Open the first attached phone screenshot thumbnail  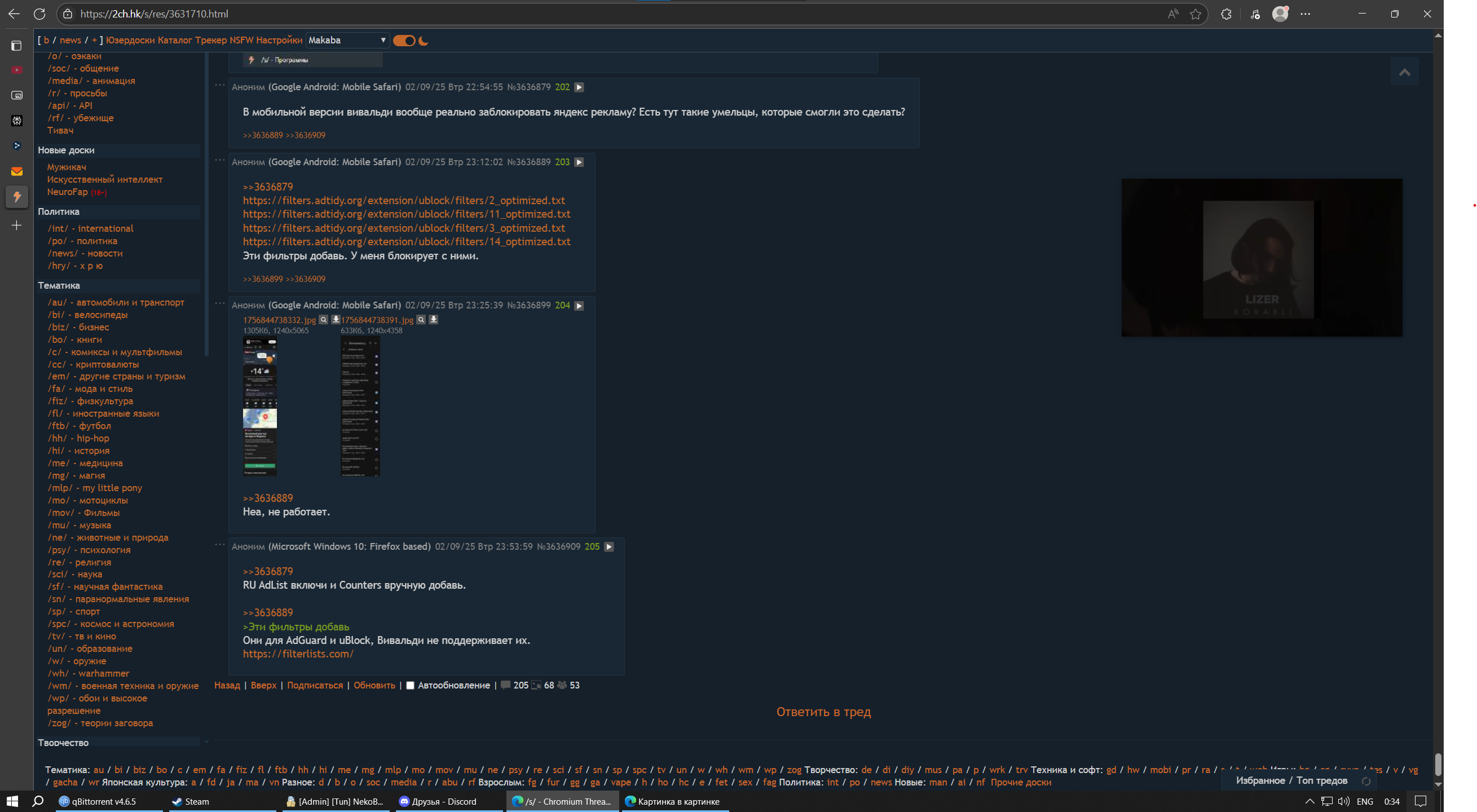pos(260,406)
